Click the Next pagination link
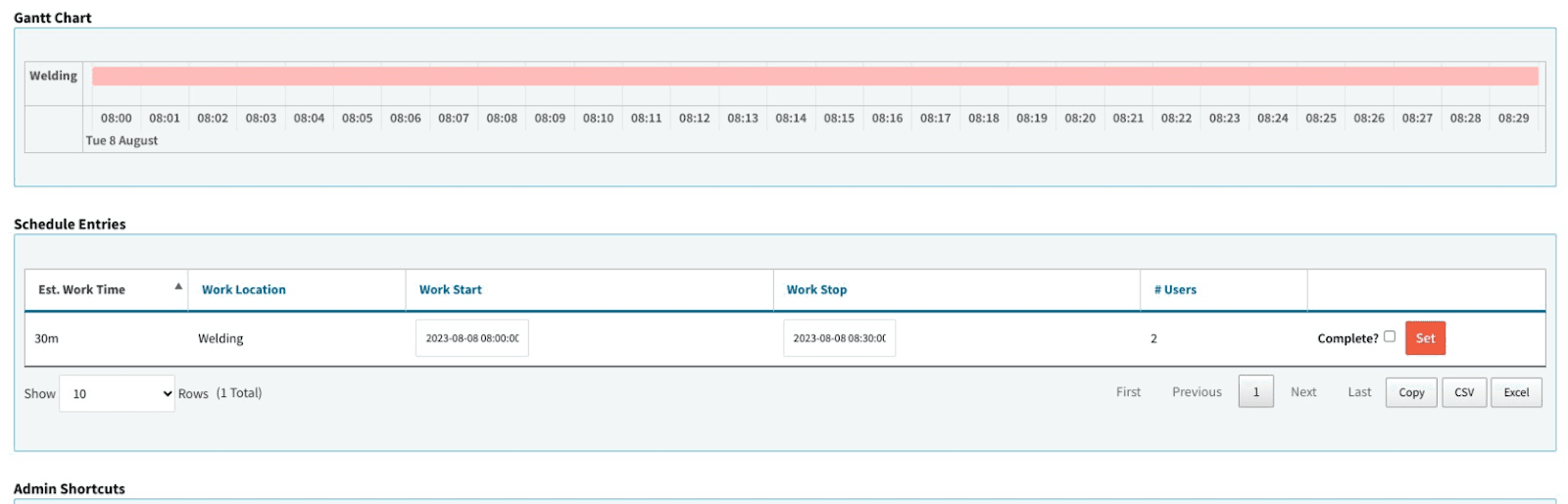Image resolution: width=1568 pixels, height=504 pixels. click(x=1303, y=392)
